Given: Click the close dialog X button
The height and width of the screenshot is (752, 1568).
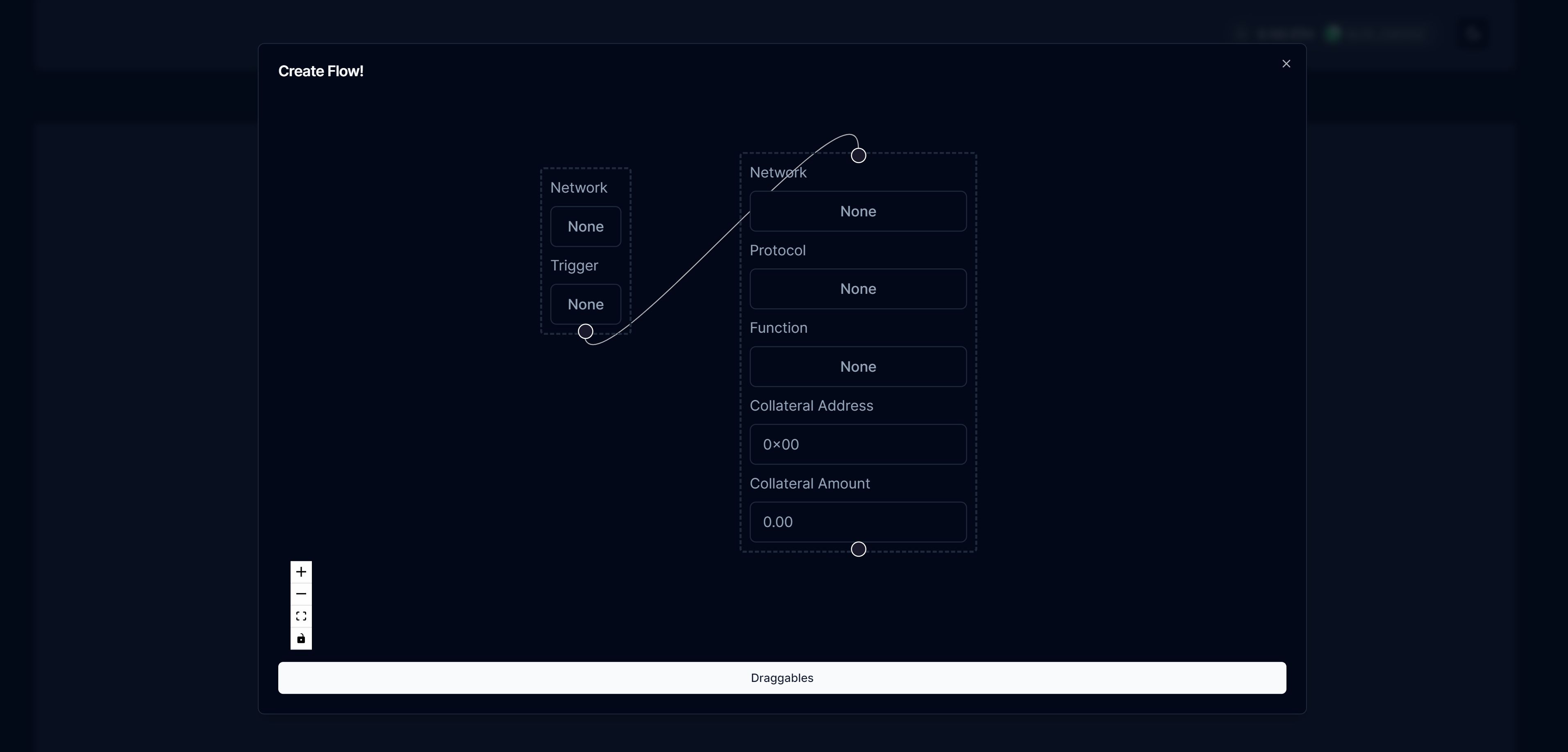Looking at the screenshot, I should (1286, 63).
